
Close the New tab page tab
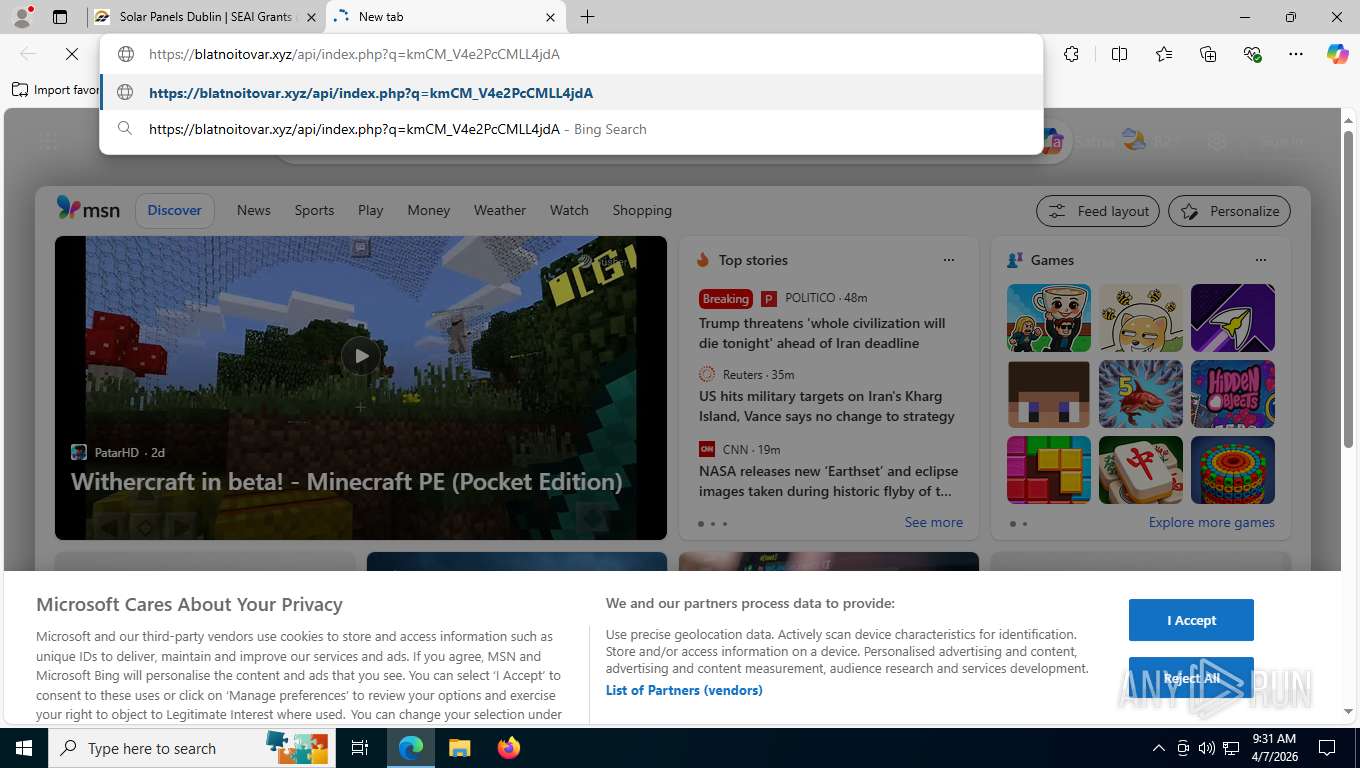[x=550, y=17]
